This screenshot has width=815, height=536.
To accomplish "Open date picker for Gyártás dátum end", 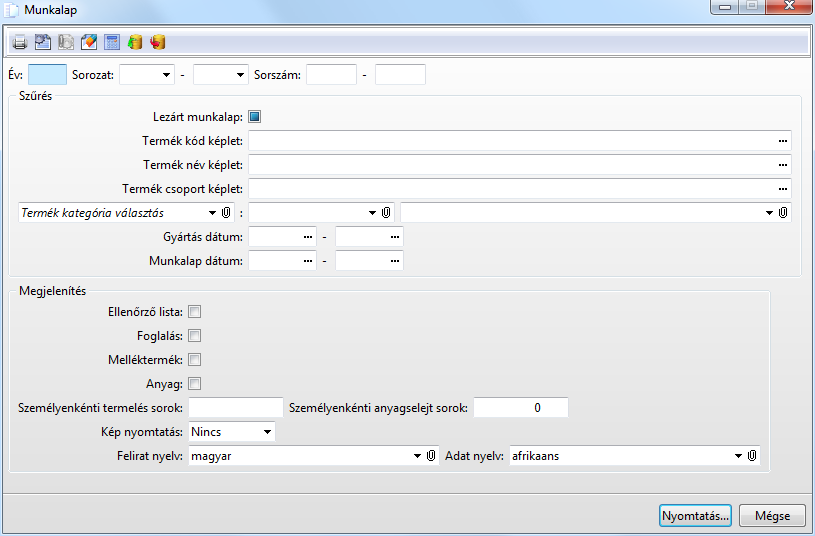I will pyautogui.click(x=395, y=237).
